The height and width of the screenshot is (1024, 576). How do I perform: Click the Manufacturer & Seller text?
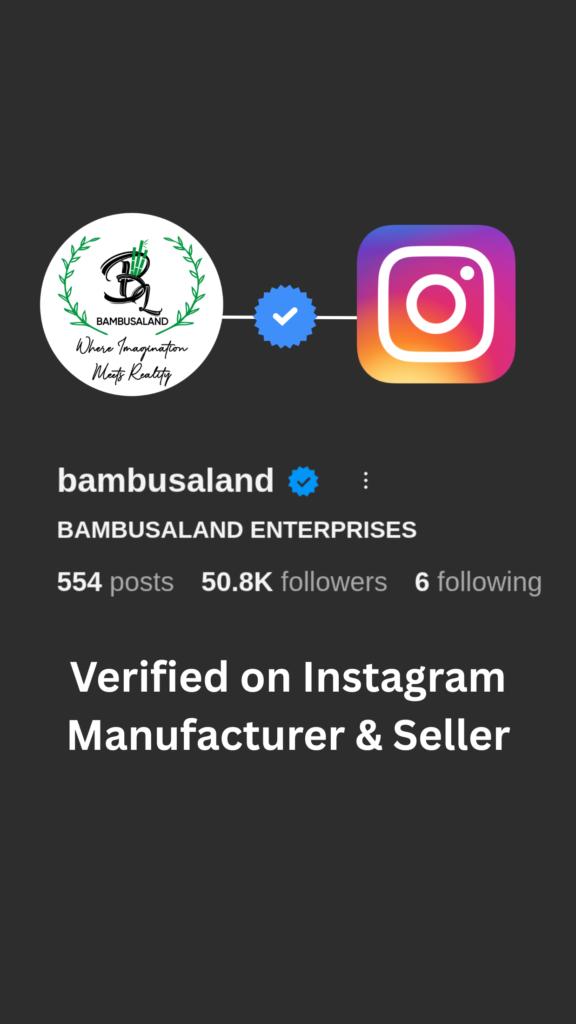pyautogui.click(x=288, y=735)
